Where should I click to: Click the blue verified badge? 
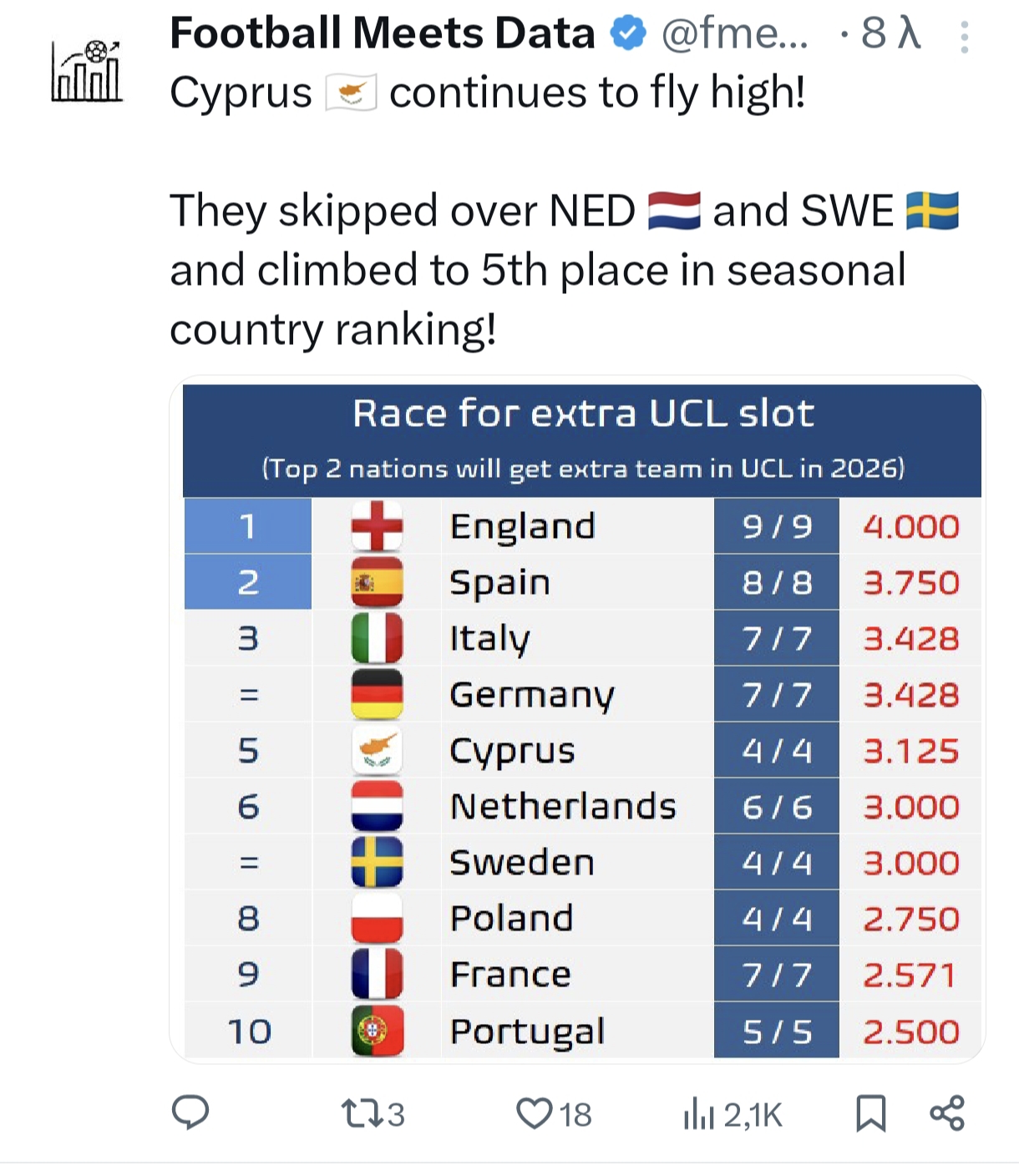[628, 33]
